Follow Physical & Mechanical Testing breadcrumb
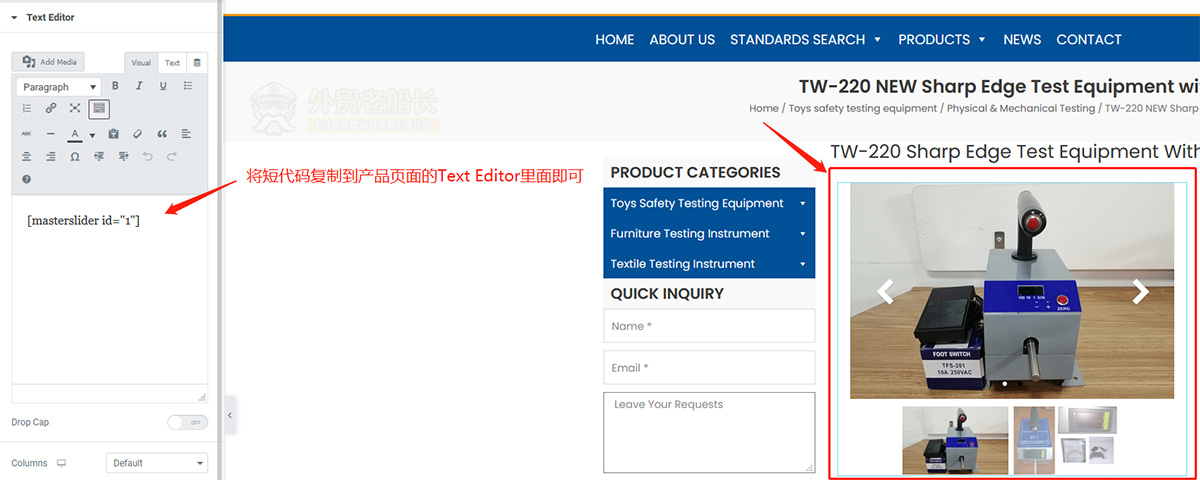Image resolution: width=1200 pixels, height=480 pixels. [1021, 108]
